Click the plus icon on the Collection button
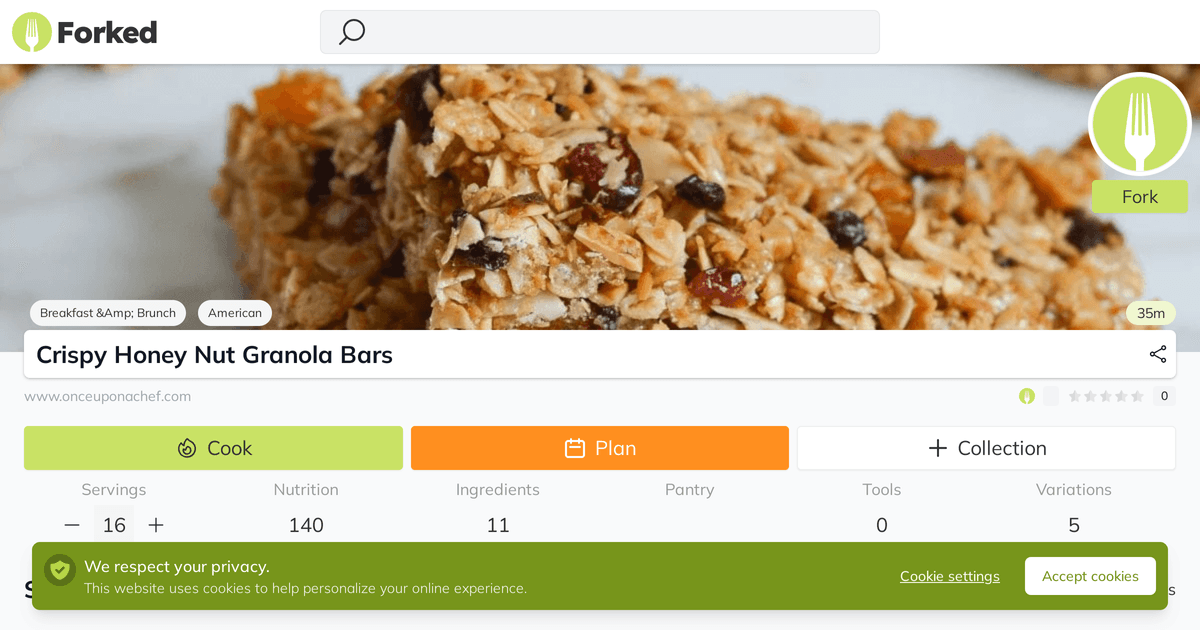1200x630 pixels. tap(938, 447)
